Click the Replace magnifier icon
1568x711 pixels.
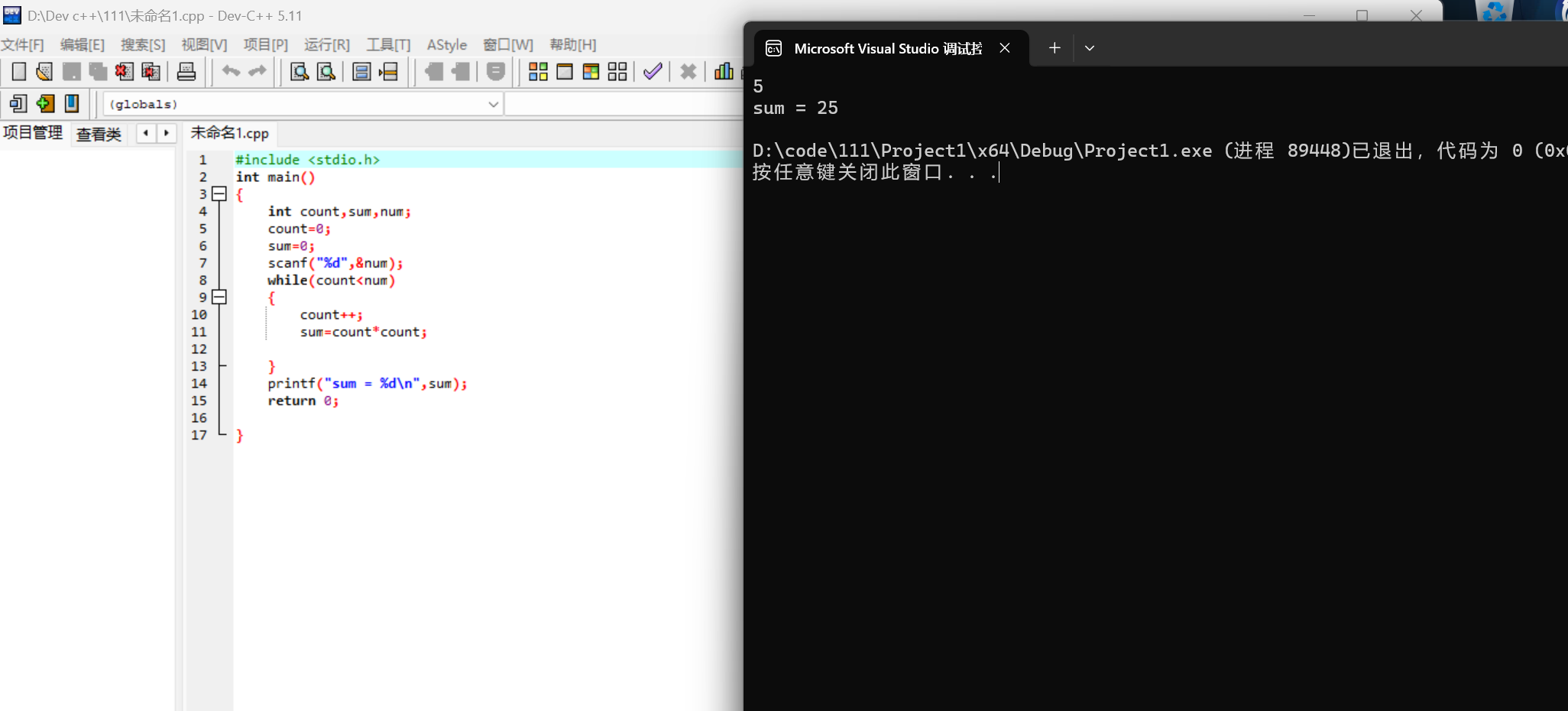pyautogui.click(x=326, y=72)
